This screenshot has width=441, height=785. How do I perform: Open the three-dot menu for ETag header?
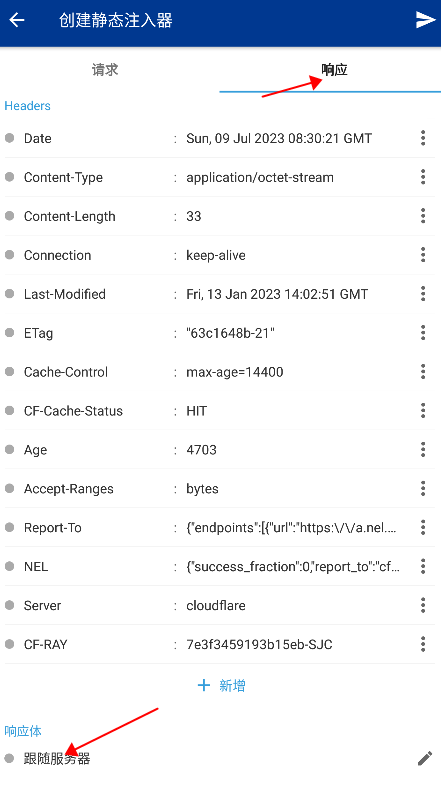coord(423,332)
